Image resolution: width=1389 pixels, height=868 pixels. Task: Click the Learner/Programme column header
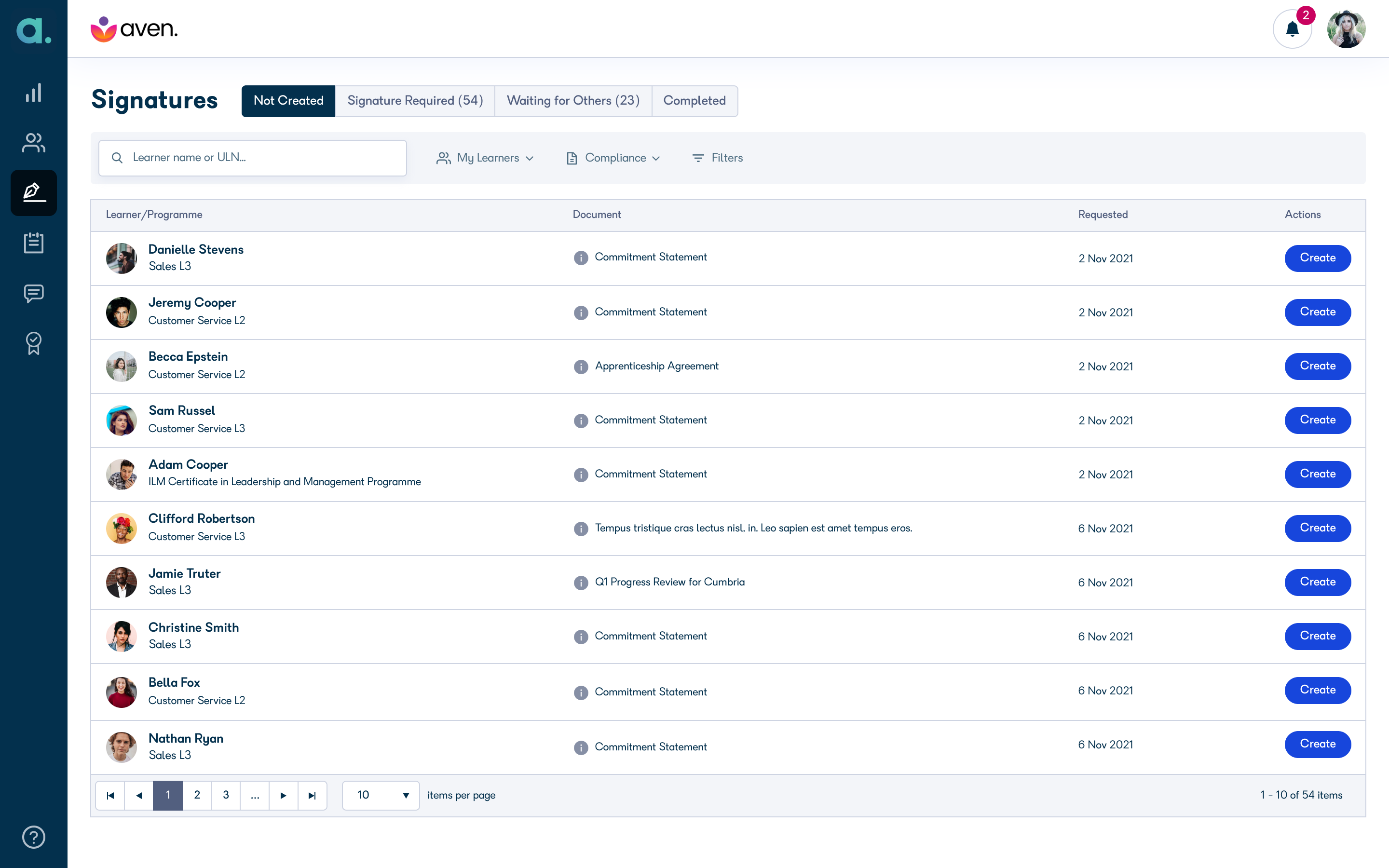pos(154,215)
